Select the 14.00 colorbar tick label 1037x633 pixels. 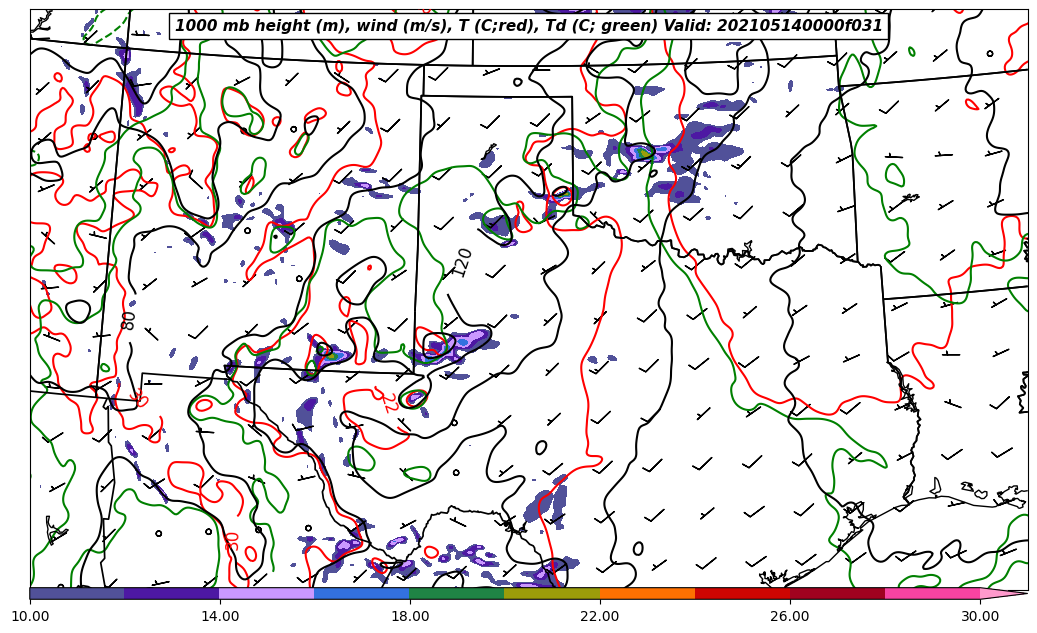tap(220, 616)
